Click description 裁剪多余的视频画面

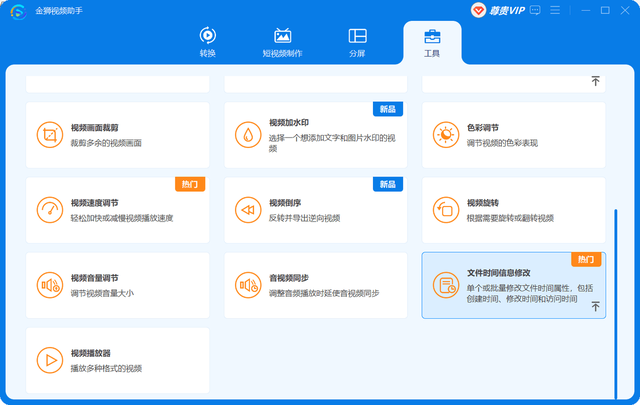coord(106,143)
